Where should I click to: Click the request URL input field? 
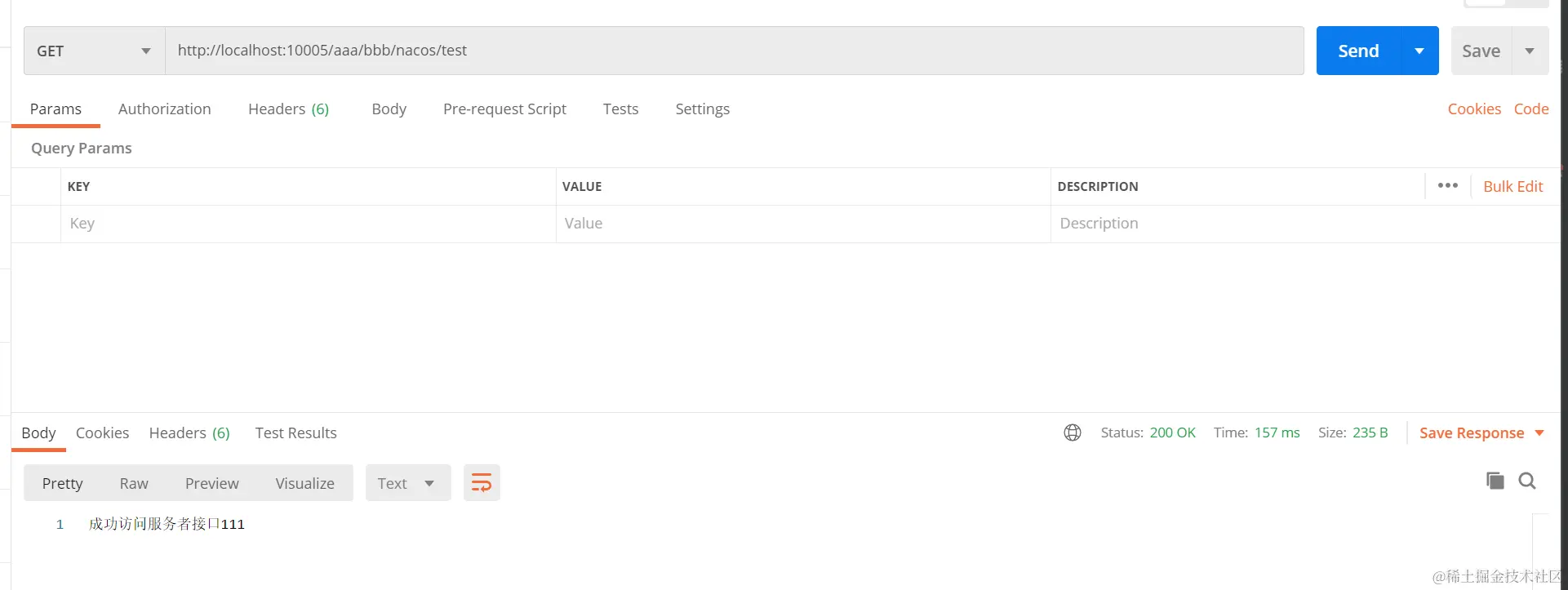coord(734,51)
